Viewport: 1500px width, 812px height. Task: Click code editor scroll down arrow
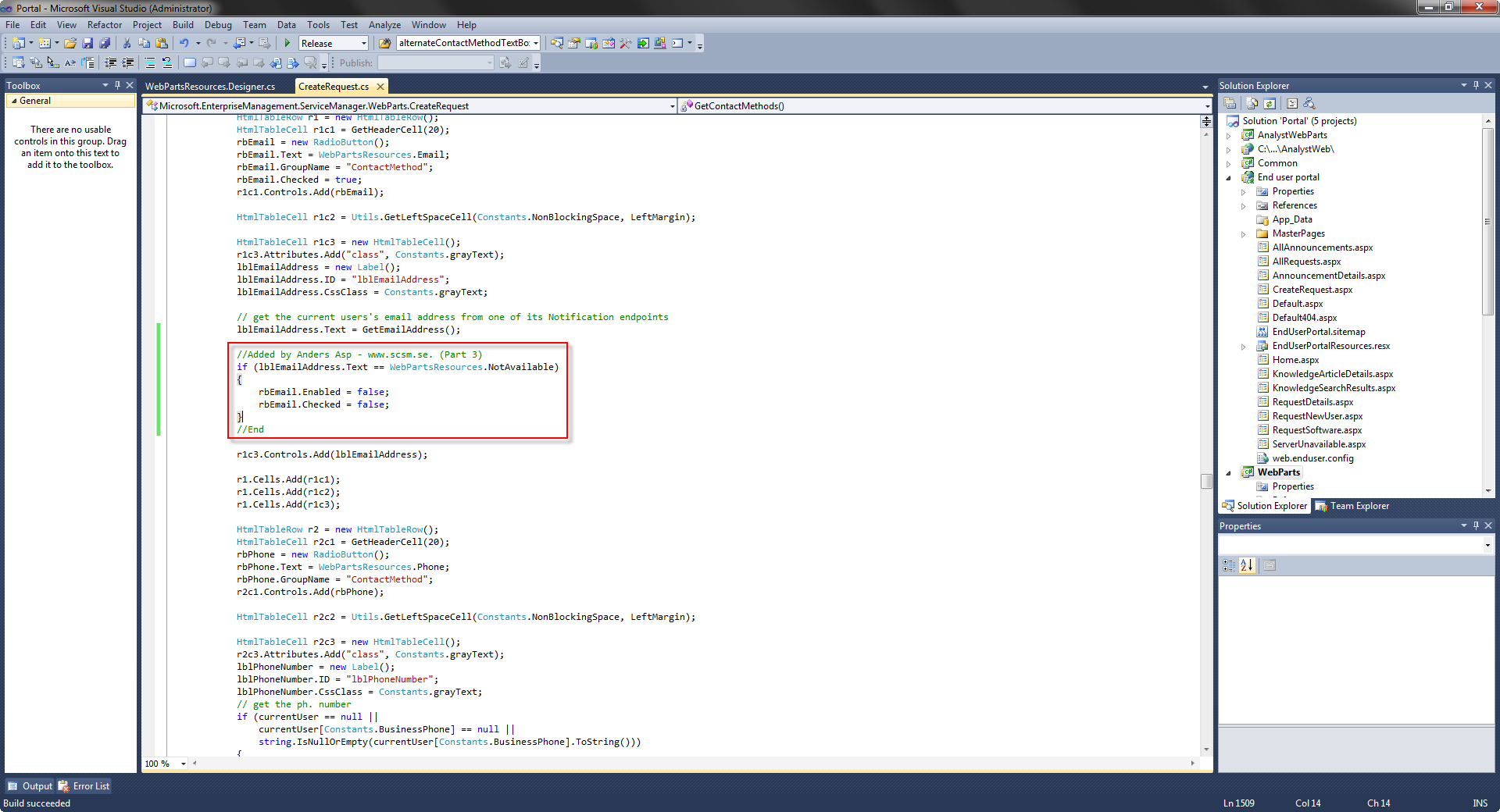pos(1206,750)
